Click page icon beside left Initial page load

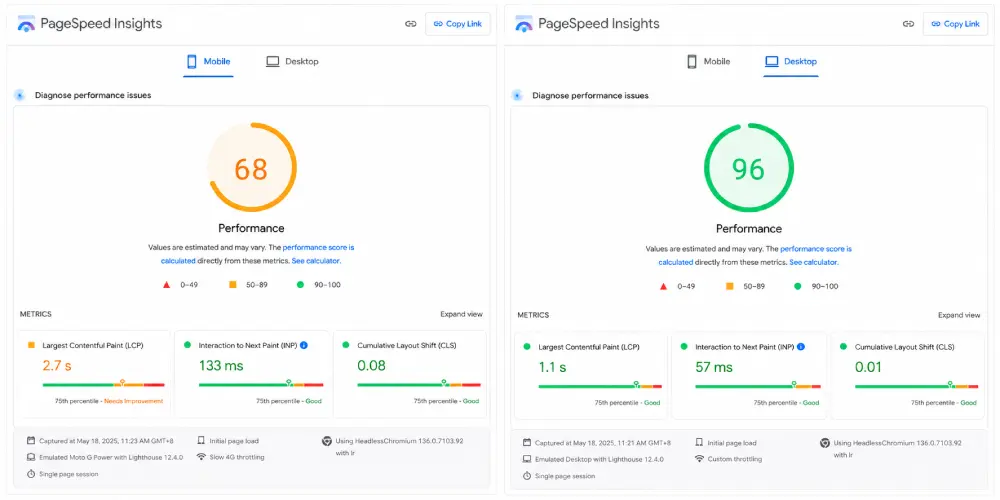click(x=202, y=441)
